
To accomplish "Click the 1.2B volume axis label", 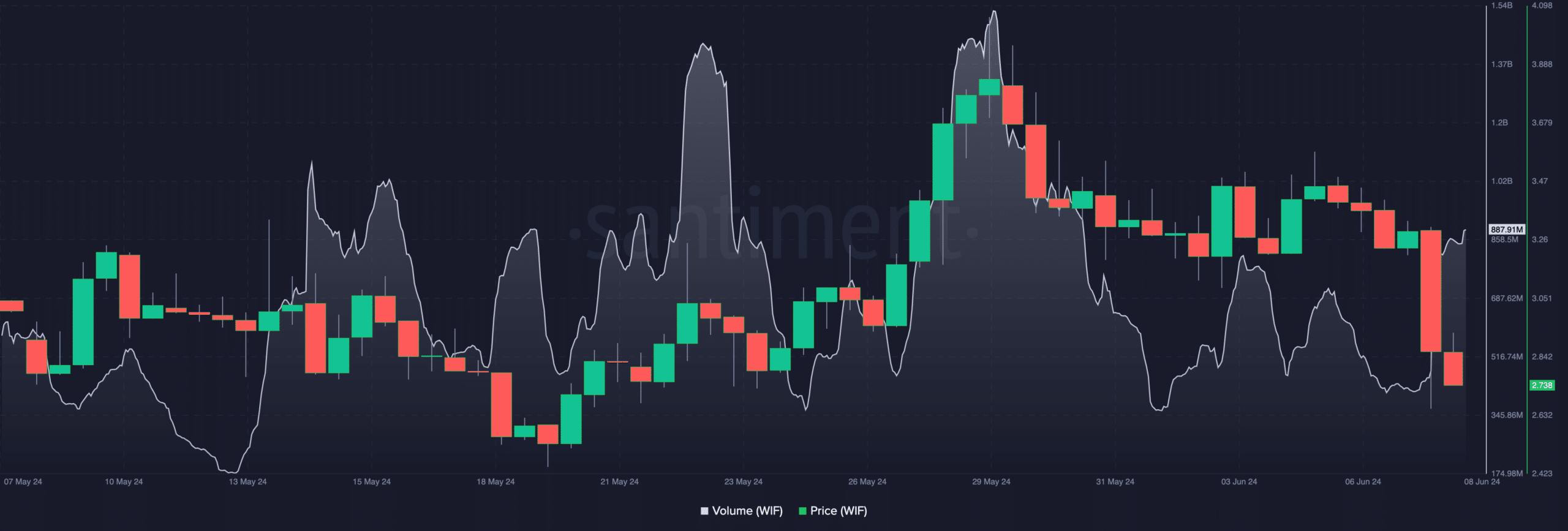I will coord(1499,122).
